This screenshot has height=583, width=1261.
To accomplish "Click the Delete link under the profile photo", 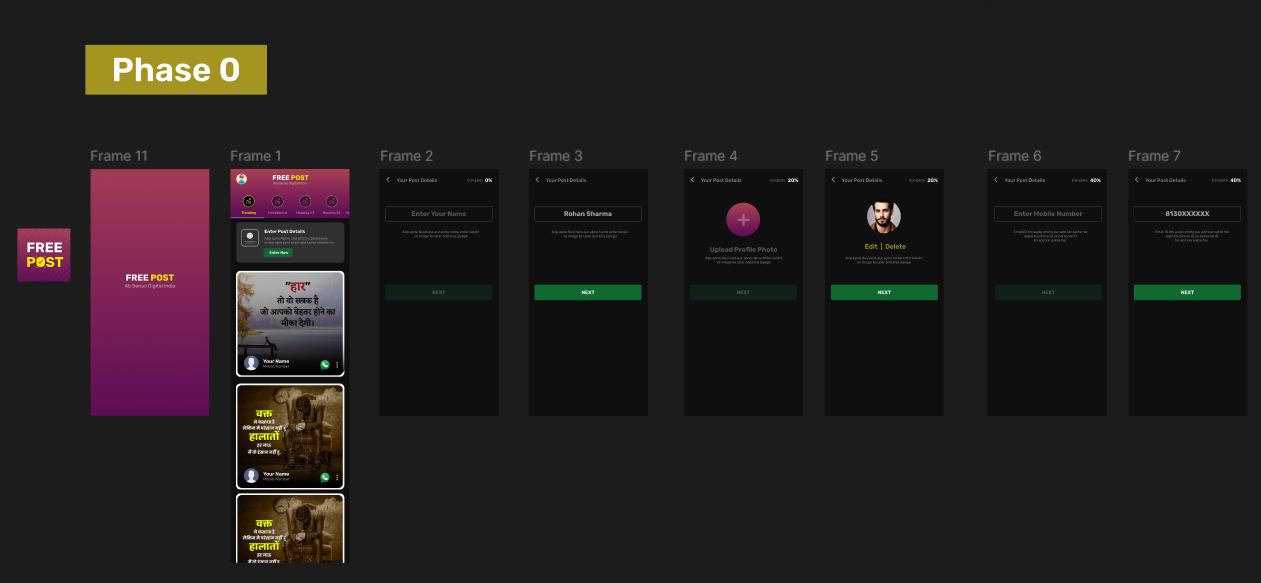I will pyautogui.click(x=895, y=246).
